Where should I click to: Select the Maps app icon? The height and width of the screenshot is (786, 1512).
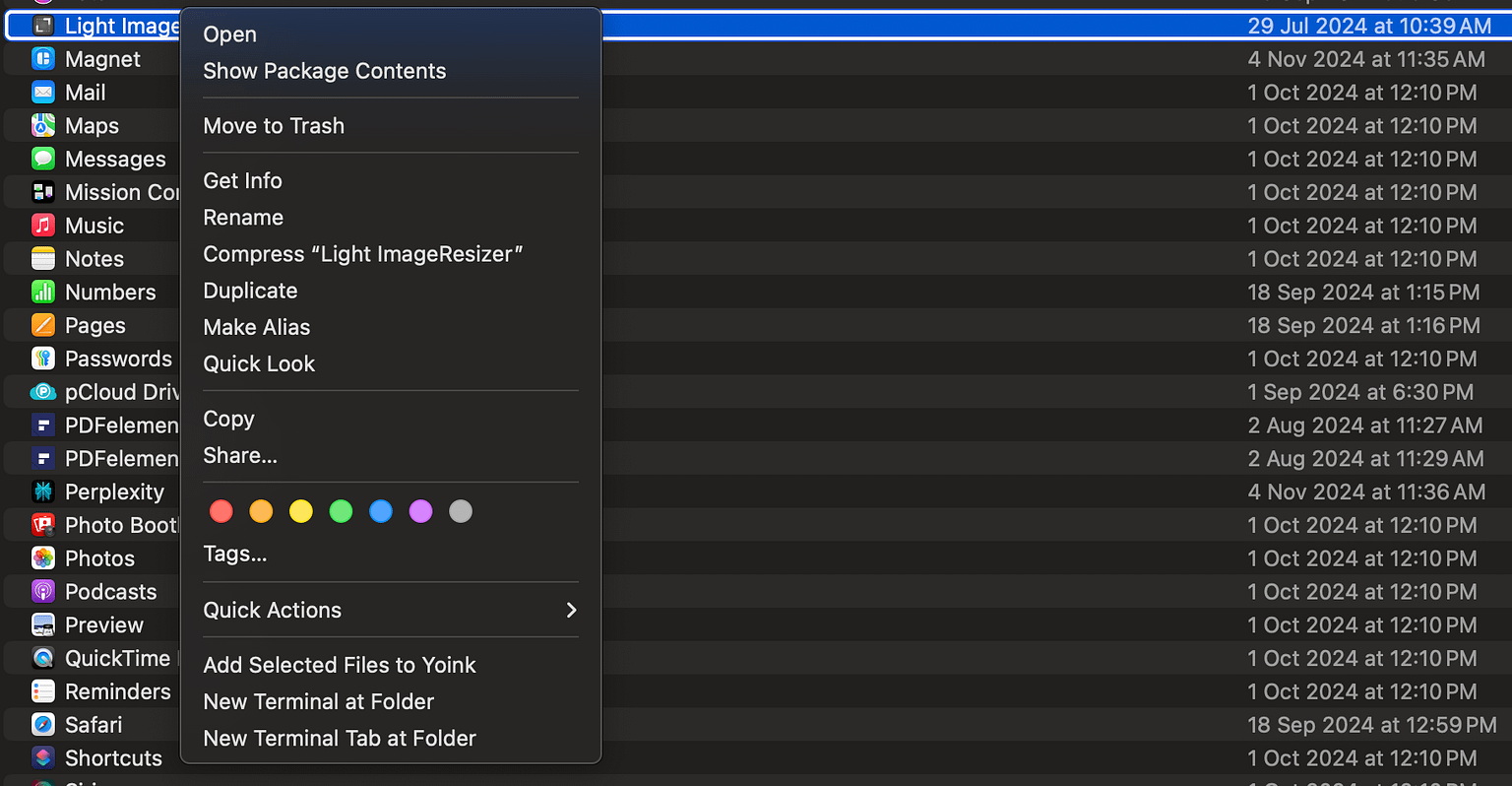[43, 125]
